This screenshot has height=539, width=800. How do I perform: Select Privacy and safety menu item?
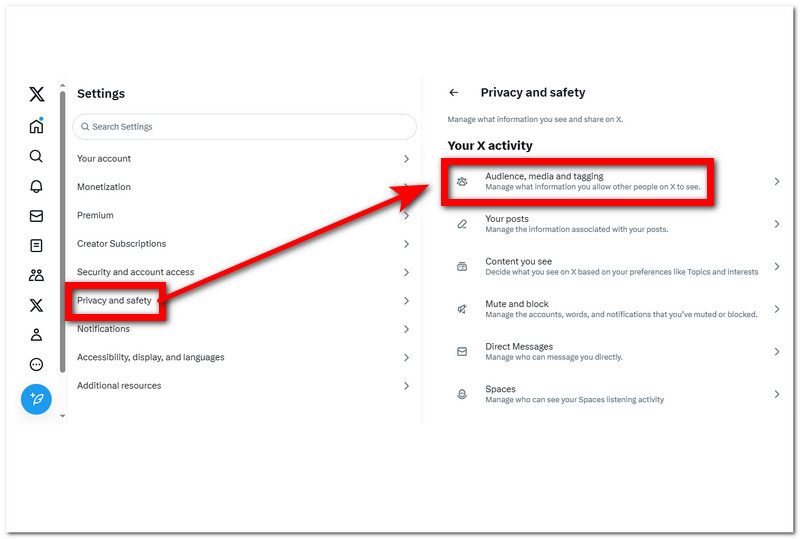click(114, 301)
